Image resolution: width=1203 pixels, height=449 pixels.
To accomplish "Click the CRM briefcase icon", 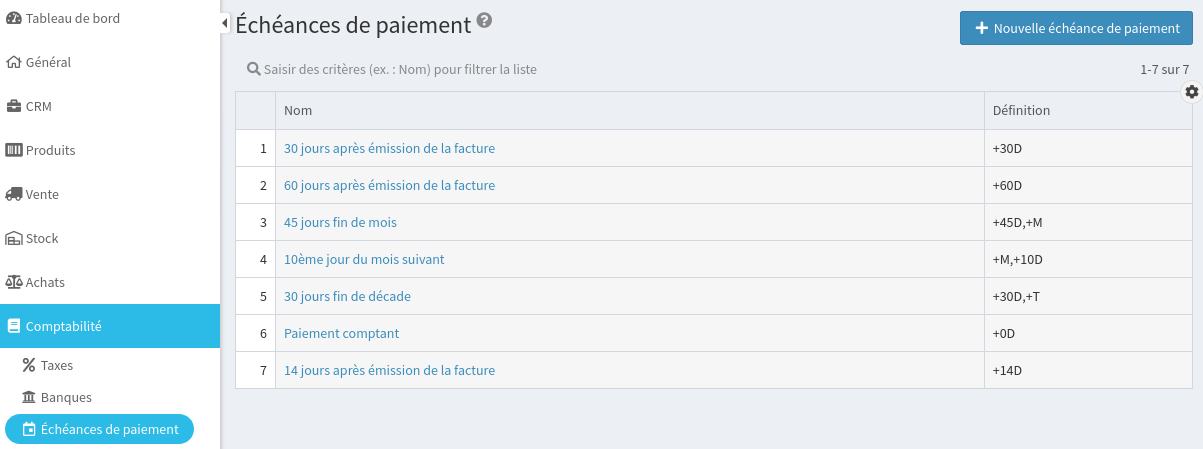I will tap(14, 107).
